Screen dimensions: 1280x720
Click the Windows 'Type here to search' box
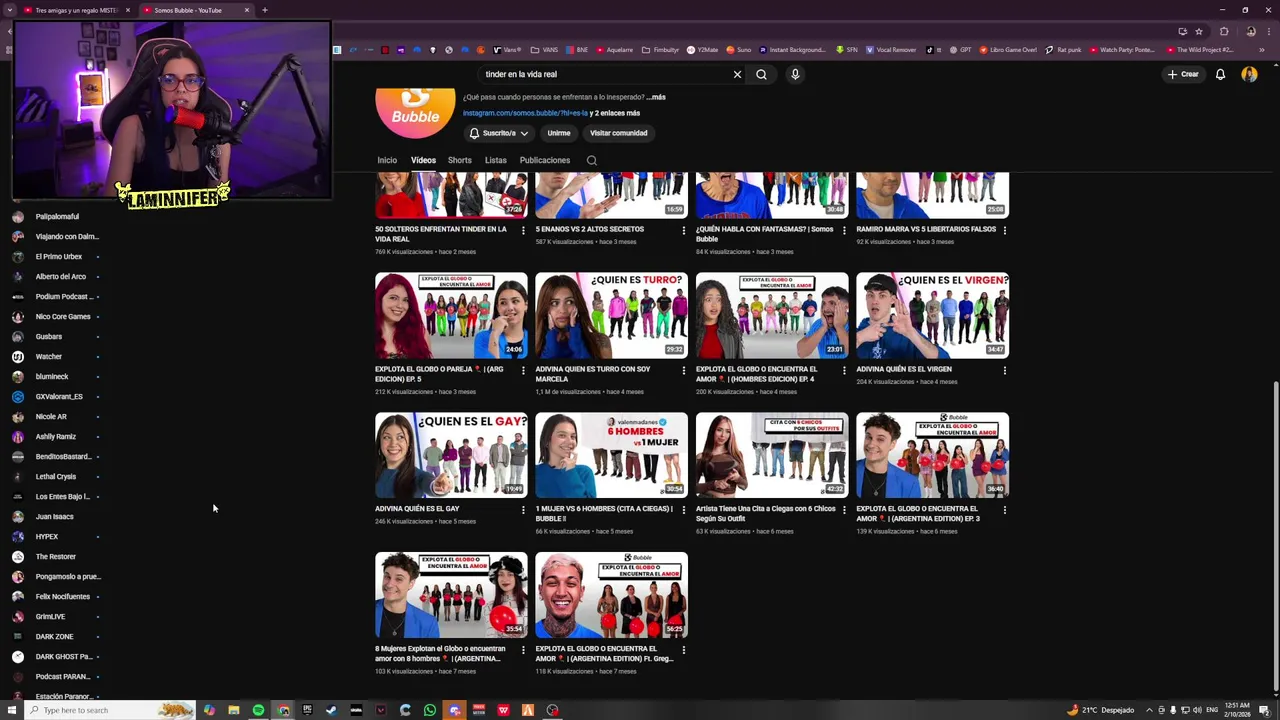tap(108, 710)
